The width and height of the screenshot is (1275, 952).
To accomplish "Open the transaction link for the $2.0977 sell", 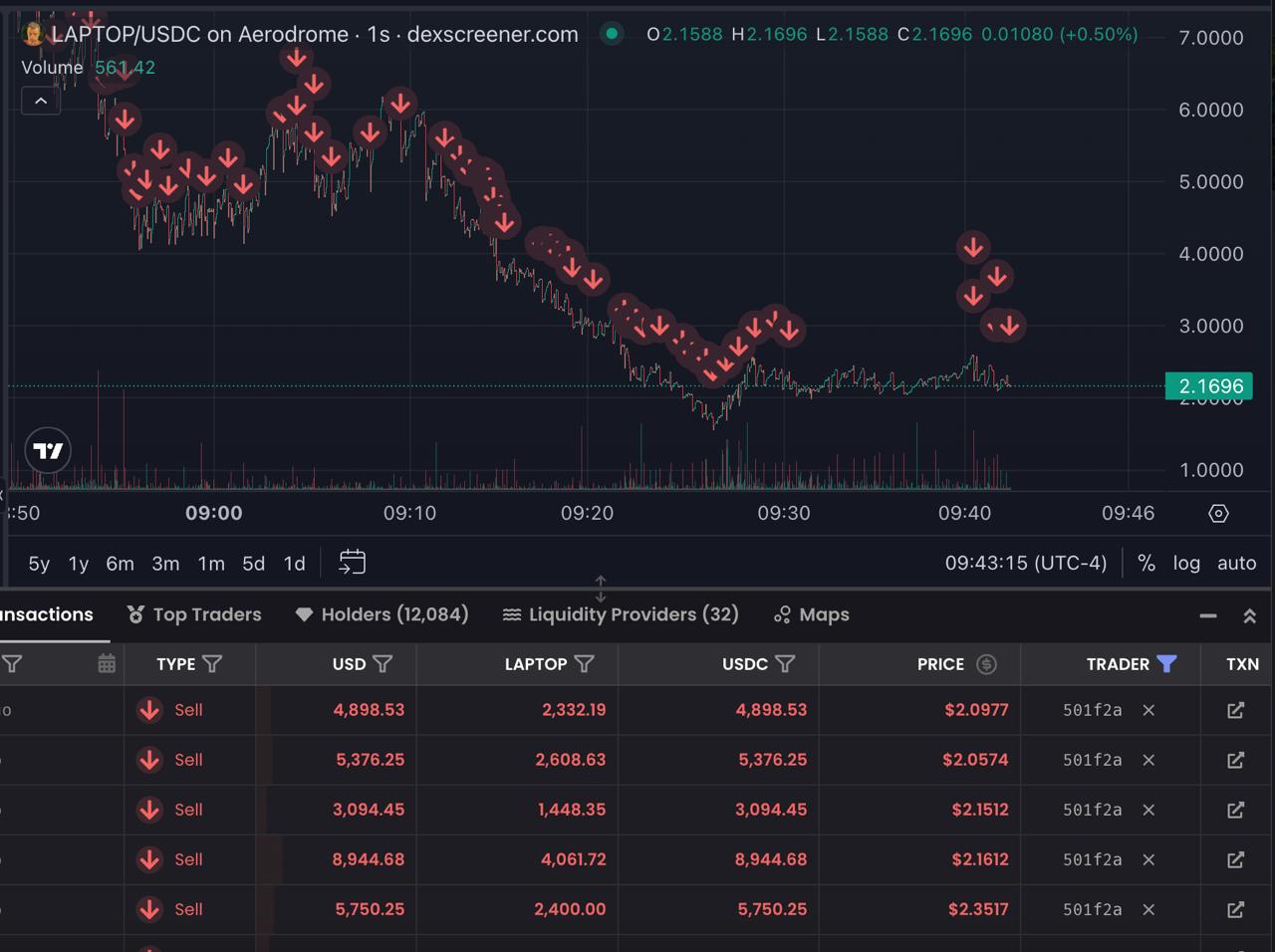I will [x=1235, y=710].
